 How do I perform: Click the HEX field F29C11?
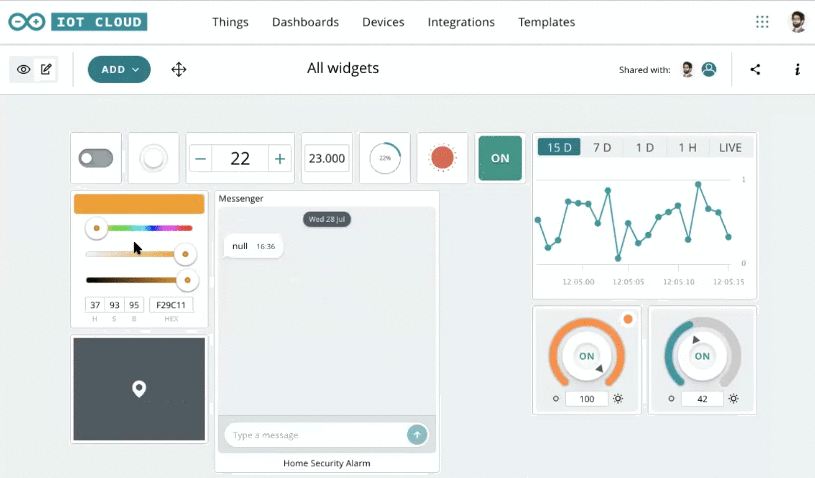click(171, 305)
